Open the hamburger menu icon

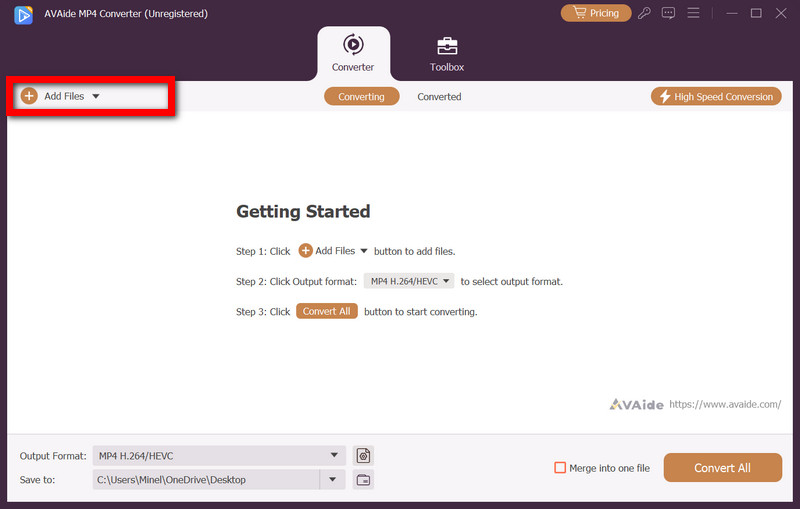tap(693, 13)
